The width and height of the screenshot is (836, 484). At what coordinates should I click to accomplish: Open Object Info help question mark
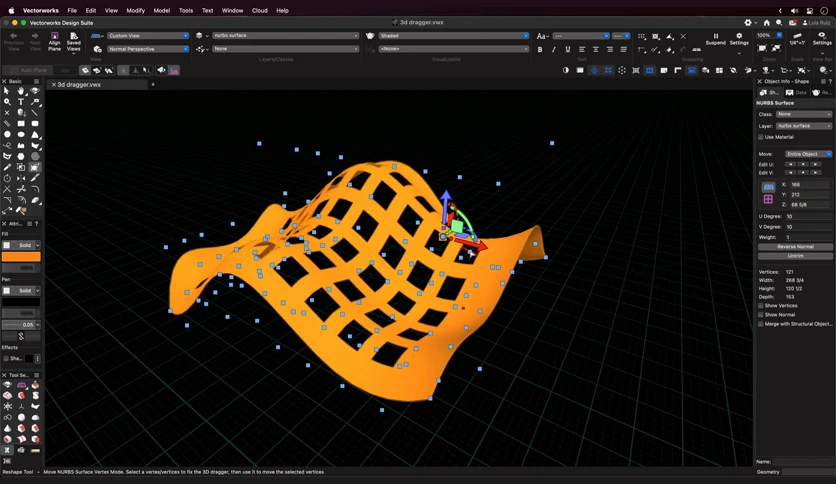click(830, 82)
